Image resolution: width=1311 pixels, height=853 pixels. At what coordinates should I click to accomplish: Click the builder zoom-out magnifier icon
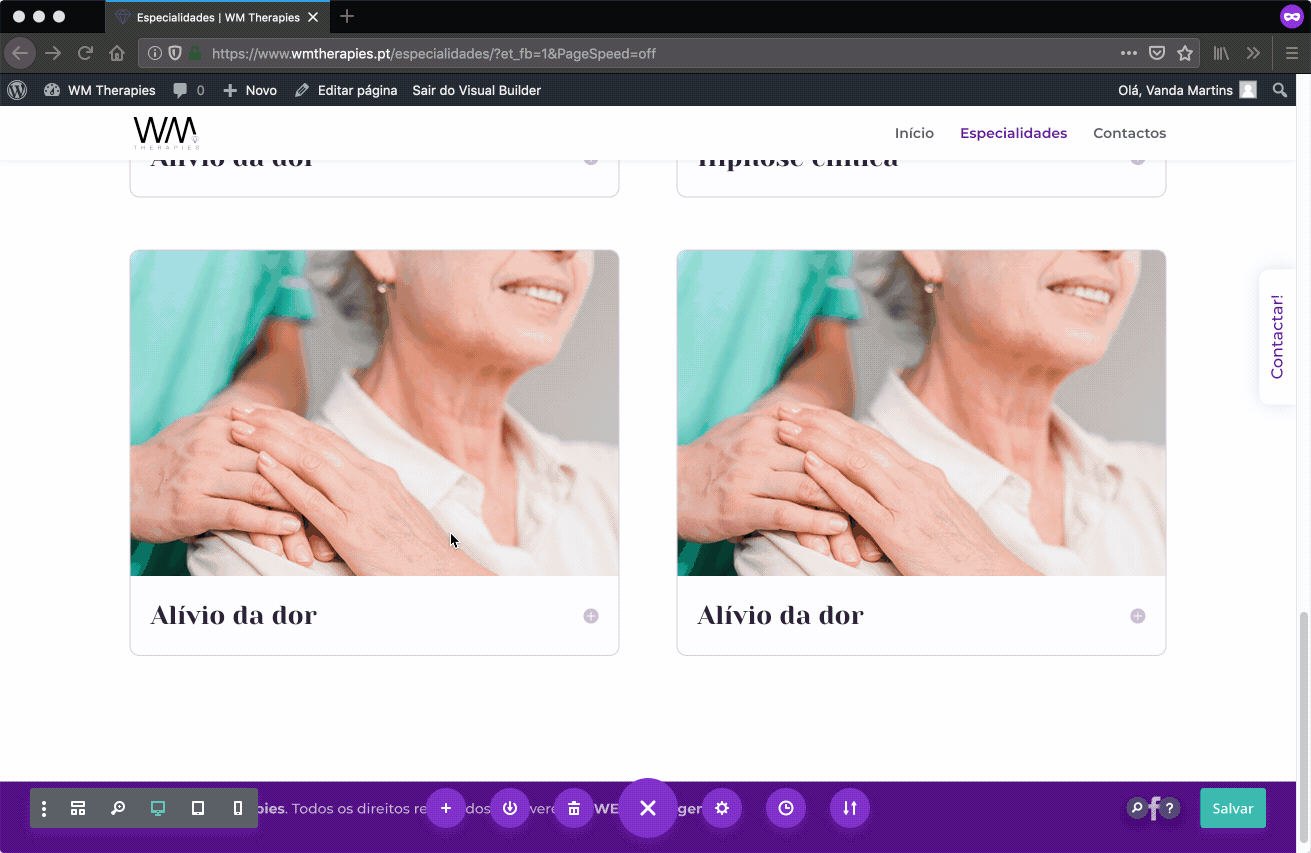click(118, 808)
